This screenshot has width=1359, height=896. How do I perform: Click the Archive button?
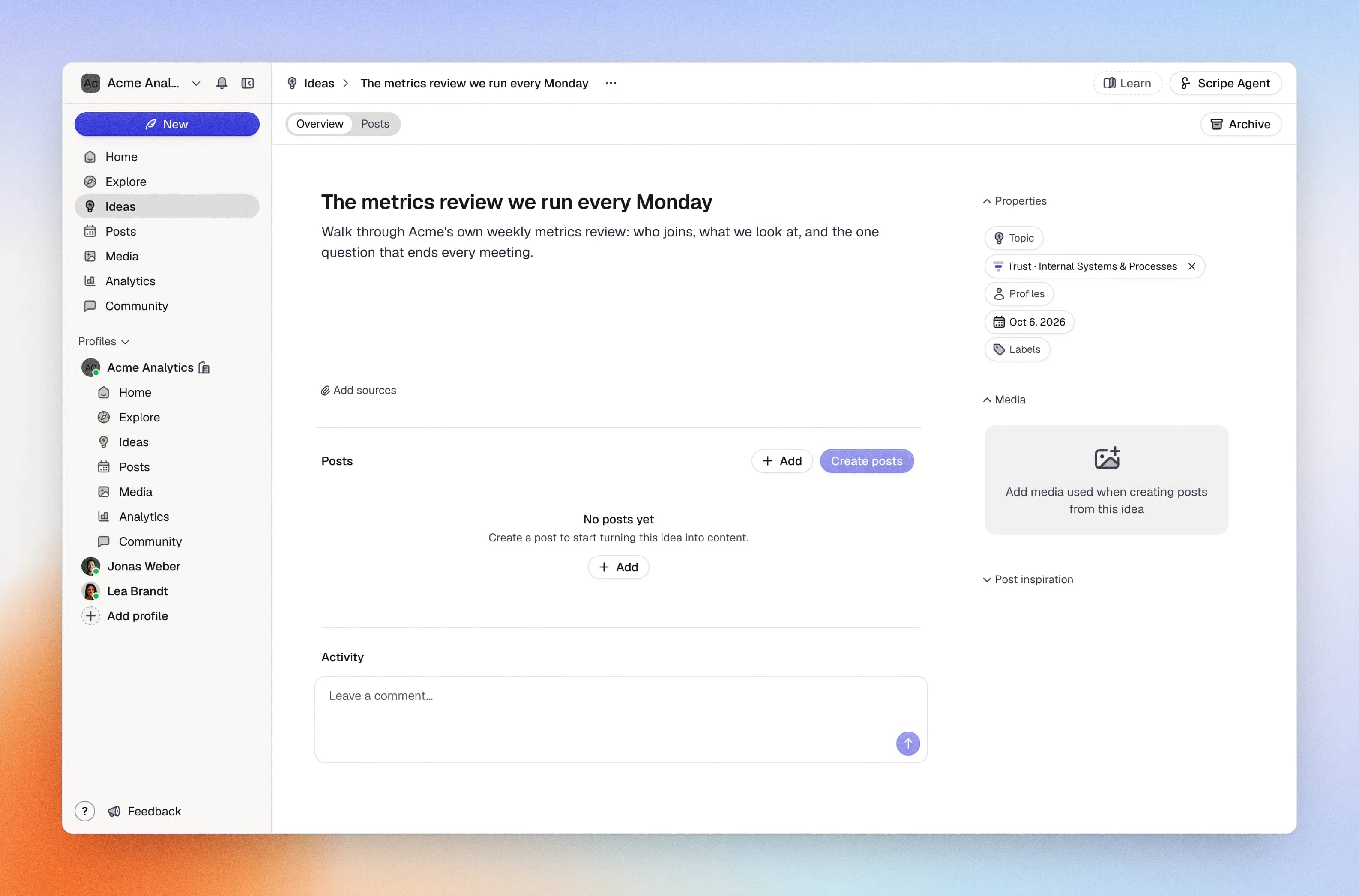tap(1241, 125)
